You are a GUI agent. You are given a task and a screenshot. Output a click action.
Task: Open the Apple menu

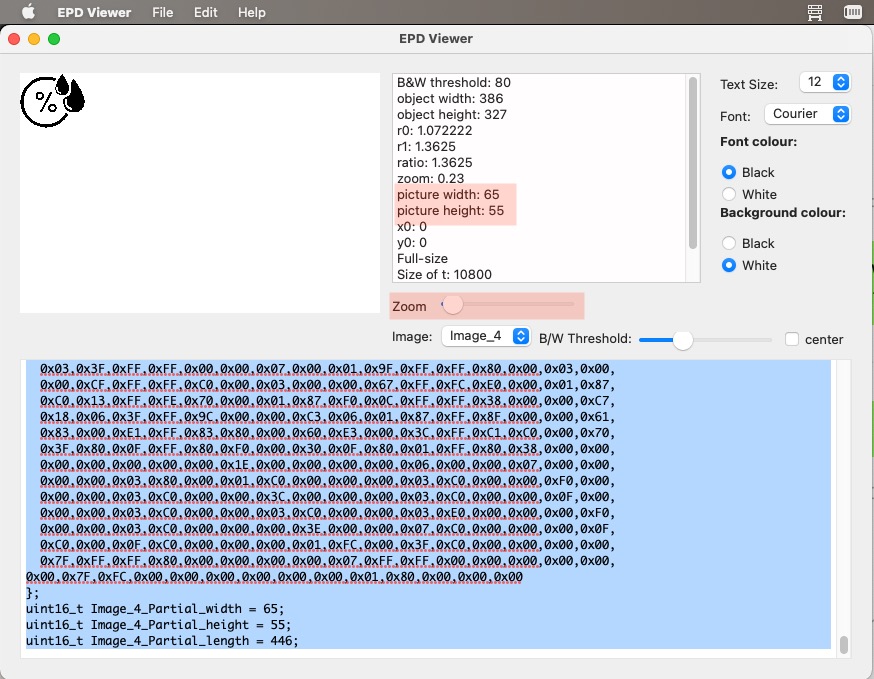tap(28, 12)
